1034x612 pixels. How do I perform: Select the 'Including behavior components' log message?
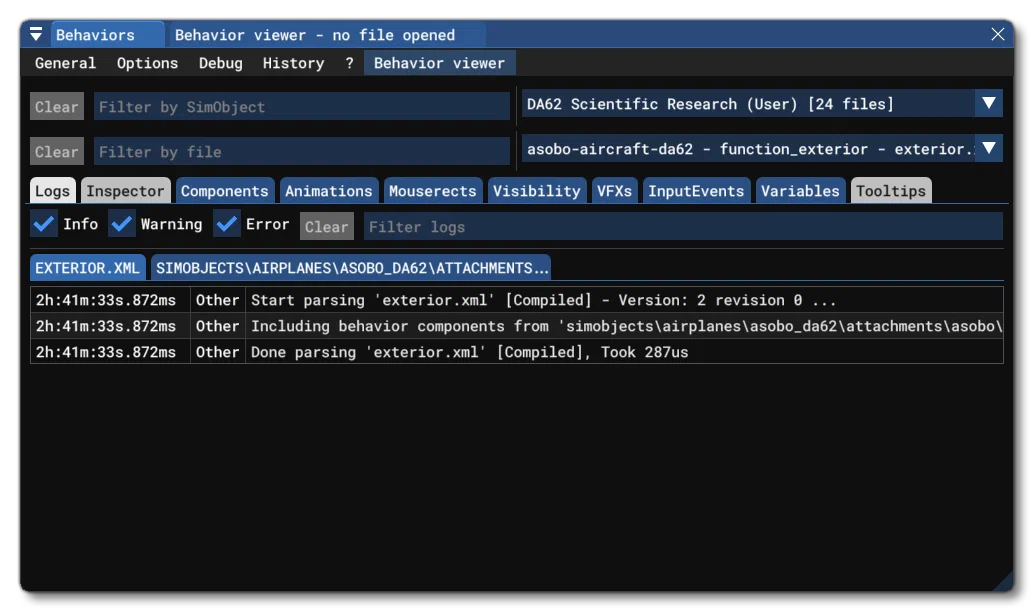click(x=626, y=326)
